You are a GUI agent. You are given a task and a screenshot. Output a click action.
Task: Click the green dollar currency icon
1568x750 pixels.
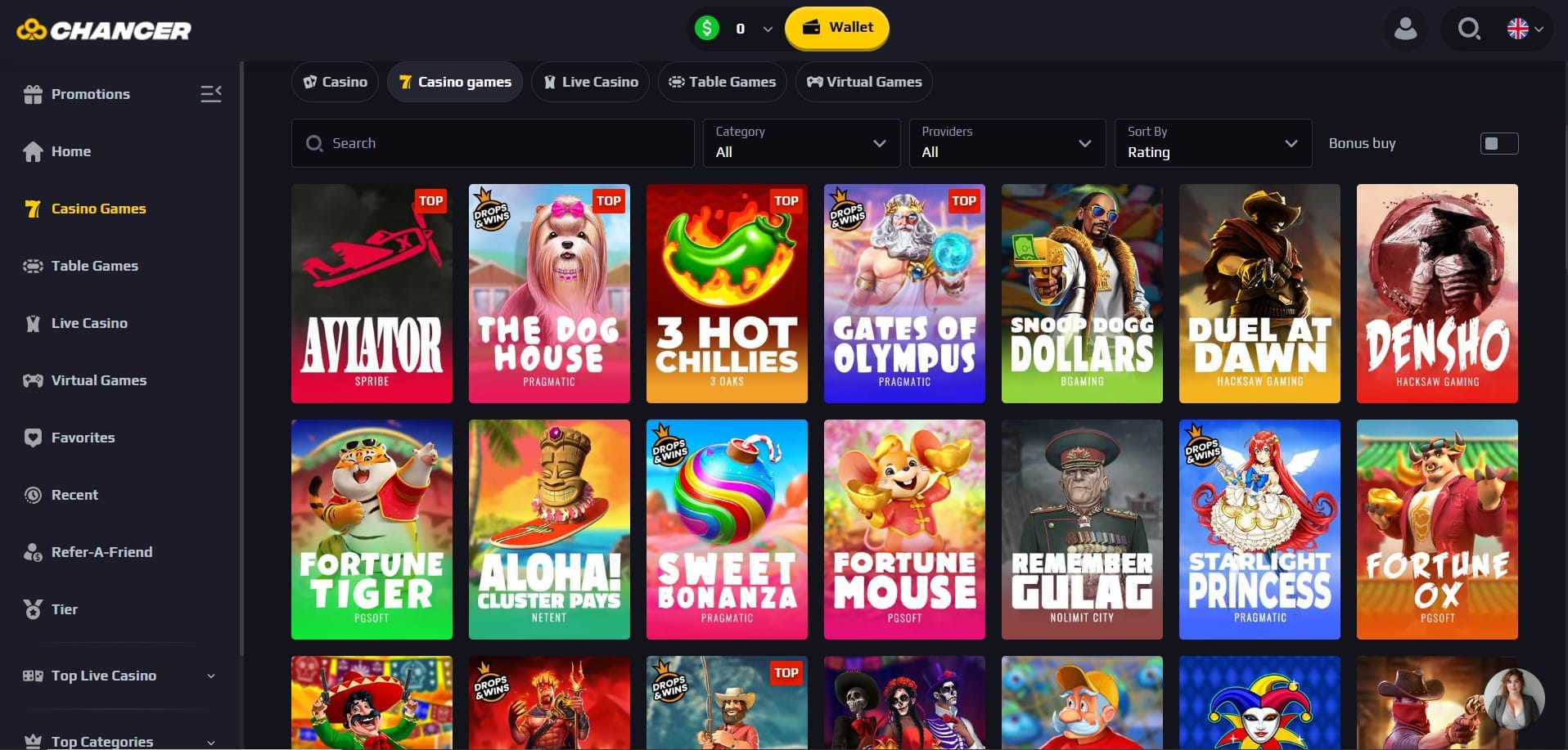[x=707, y=28]
